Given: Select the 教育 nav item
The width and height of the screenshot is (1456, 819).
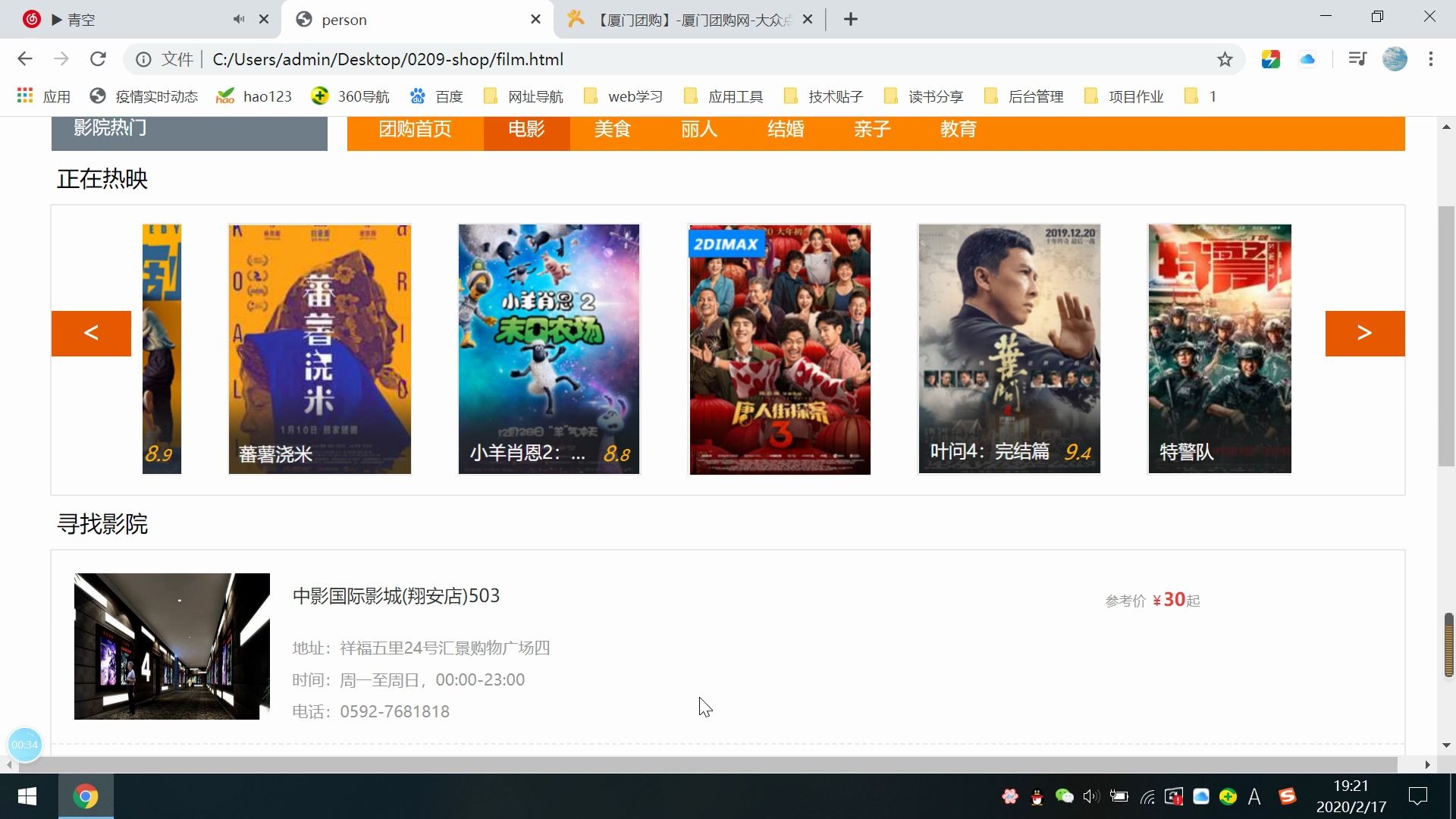Looking at the screenshot, I should click(959, 130).
